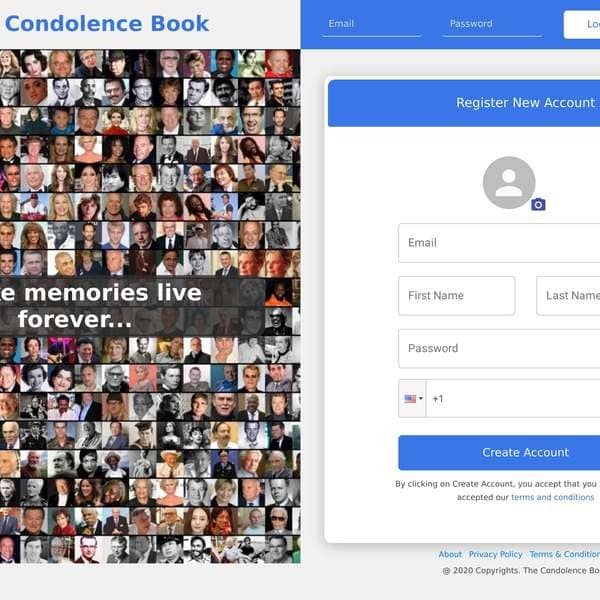Click the Register New Account header banner
The height and width of the screenshot is (600, 600).
464,103
